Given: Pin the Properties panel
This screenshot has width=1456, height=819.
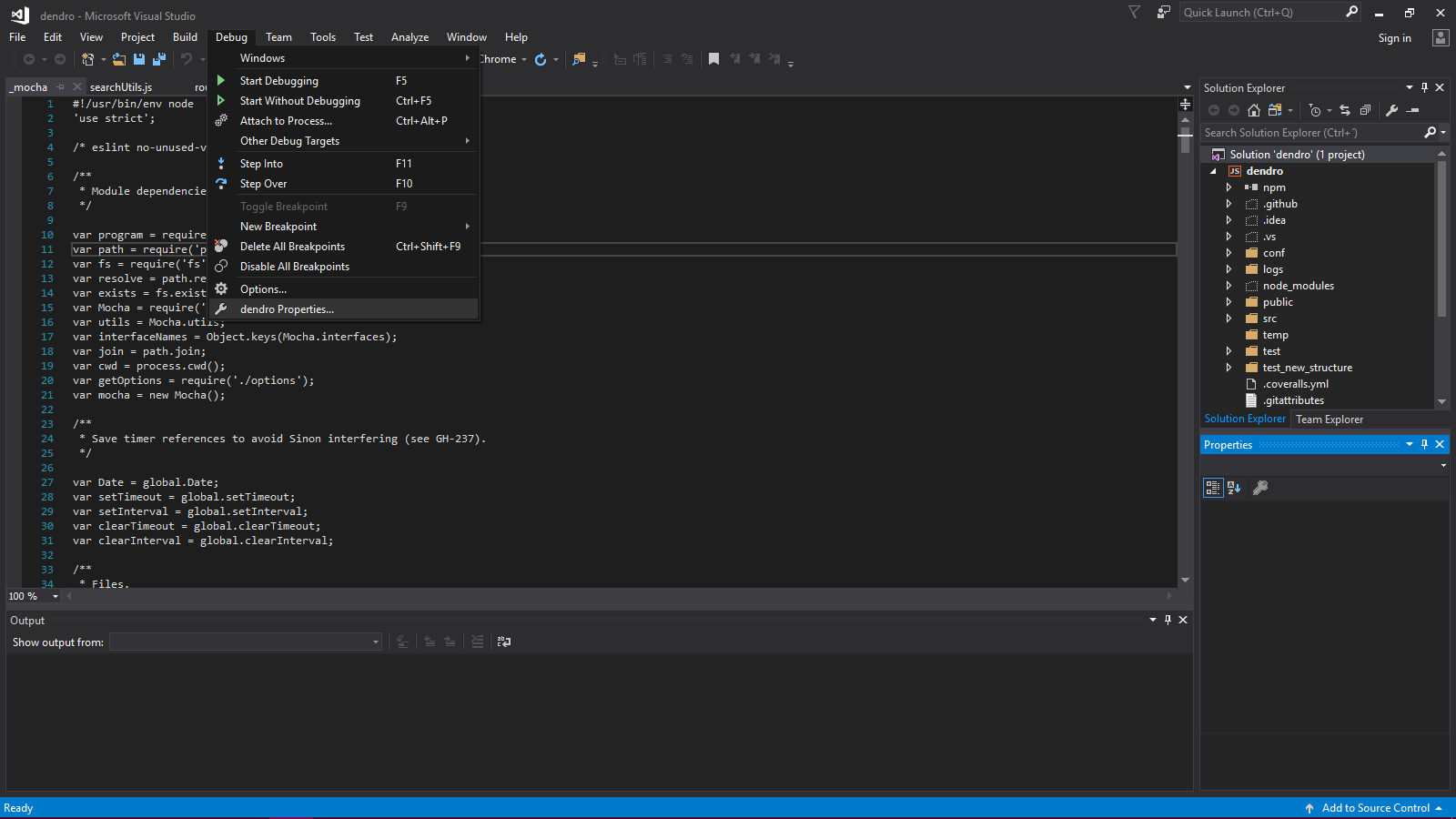Looking at the screenshot, I should coord(1425,444).
